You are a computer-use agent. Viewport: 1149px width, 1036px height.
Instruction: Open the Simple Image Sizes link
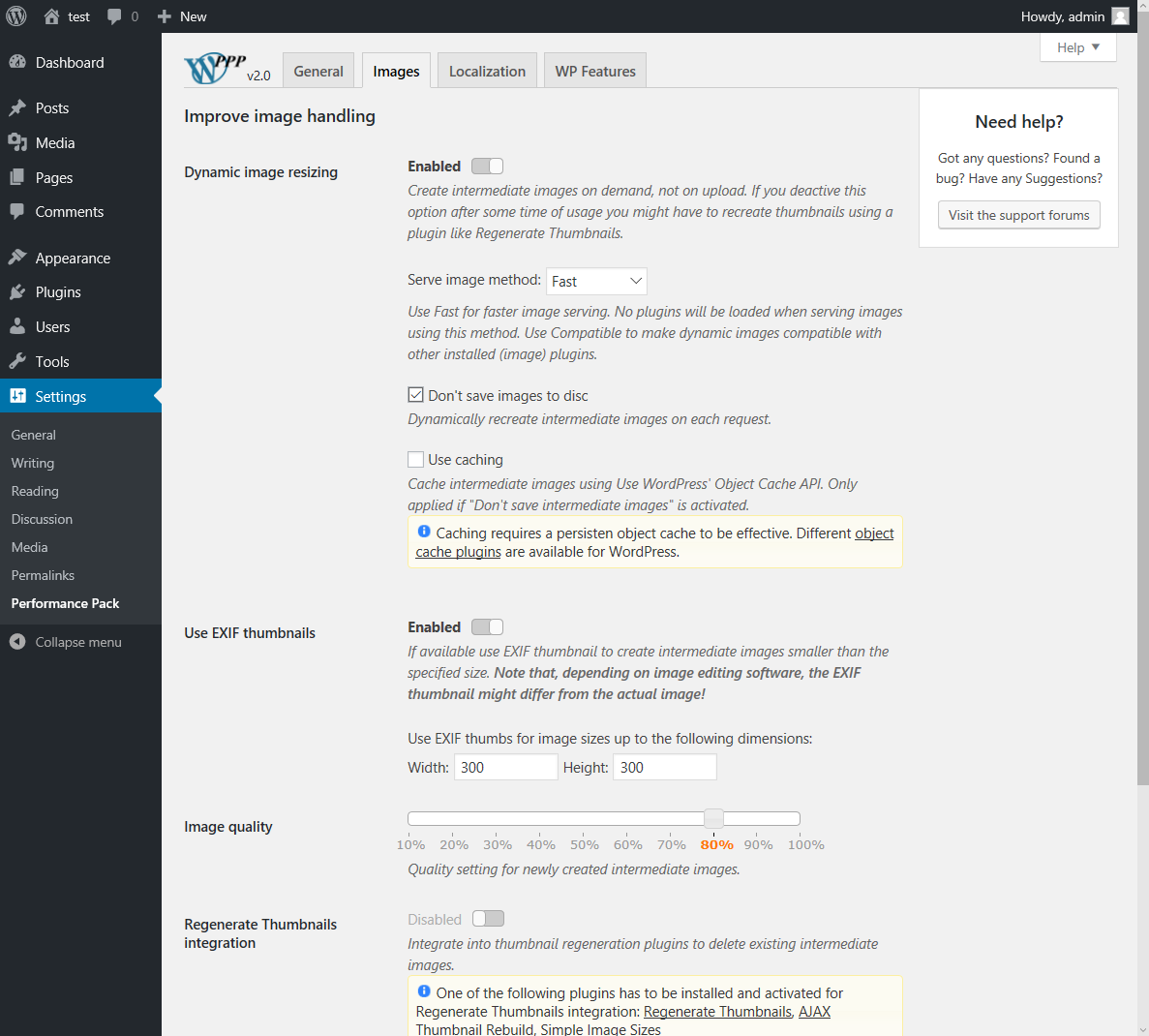coord(600,1029)
